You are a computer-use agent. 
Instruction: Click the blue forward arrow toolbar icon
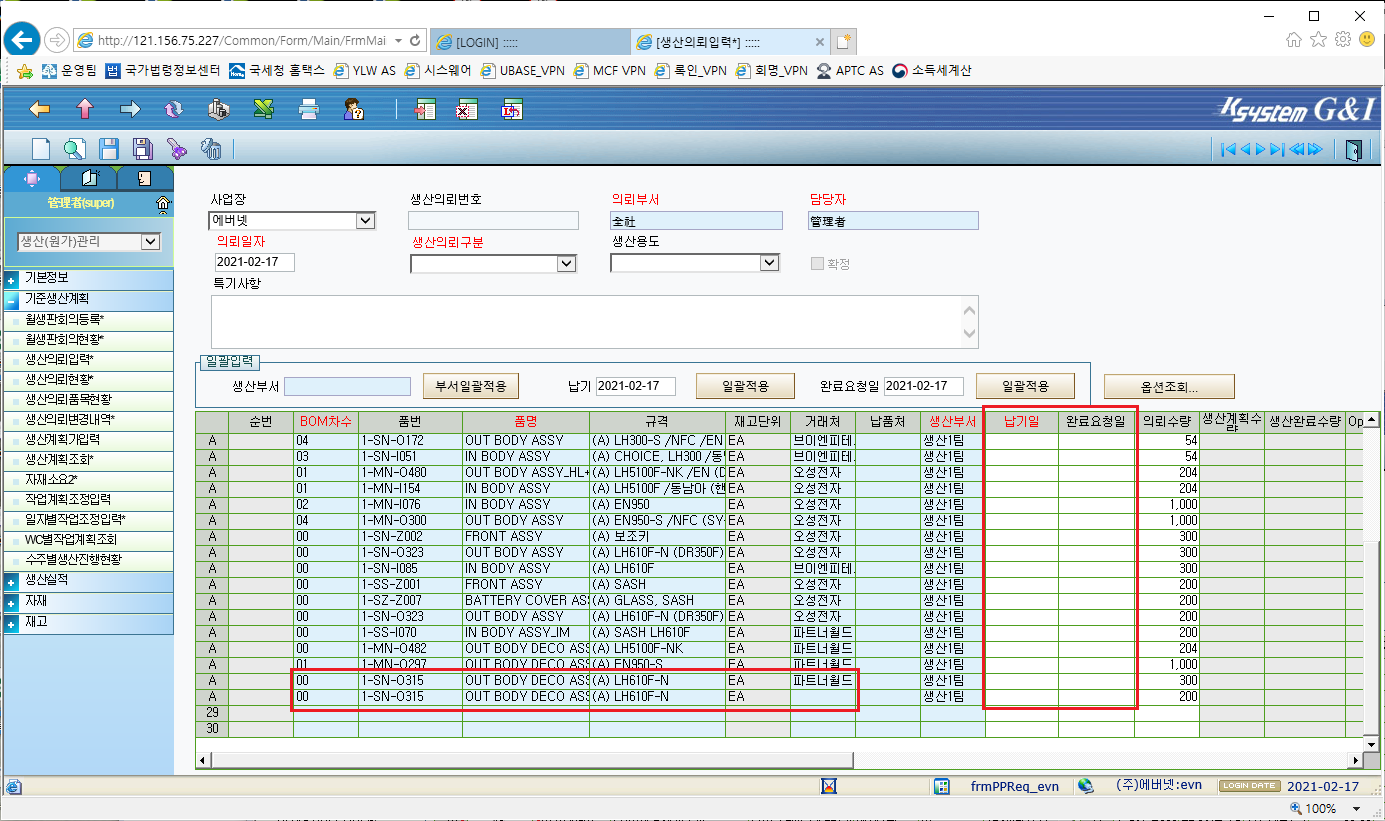pyautogui.click(x=129, y=109)
